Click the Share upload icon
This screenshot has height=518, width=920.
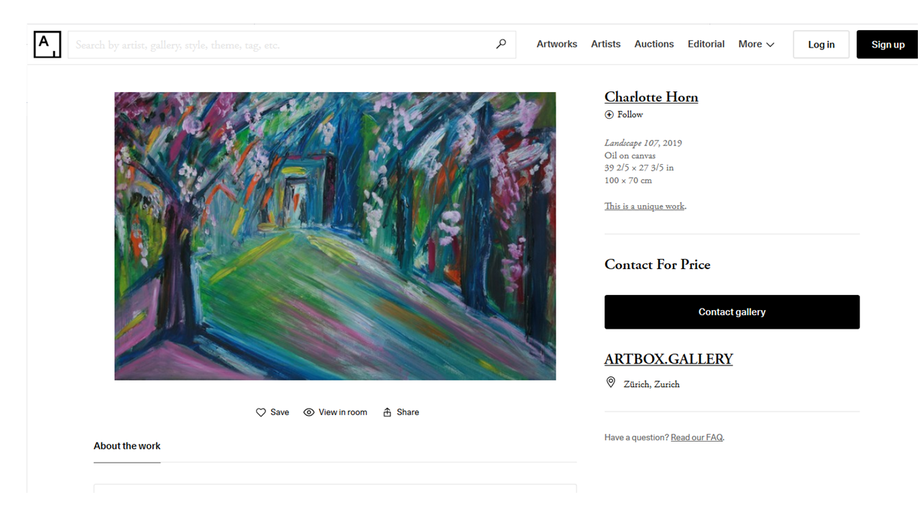(387, 412)
